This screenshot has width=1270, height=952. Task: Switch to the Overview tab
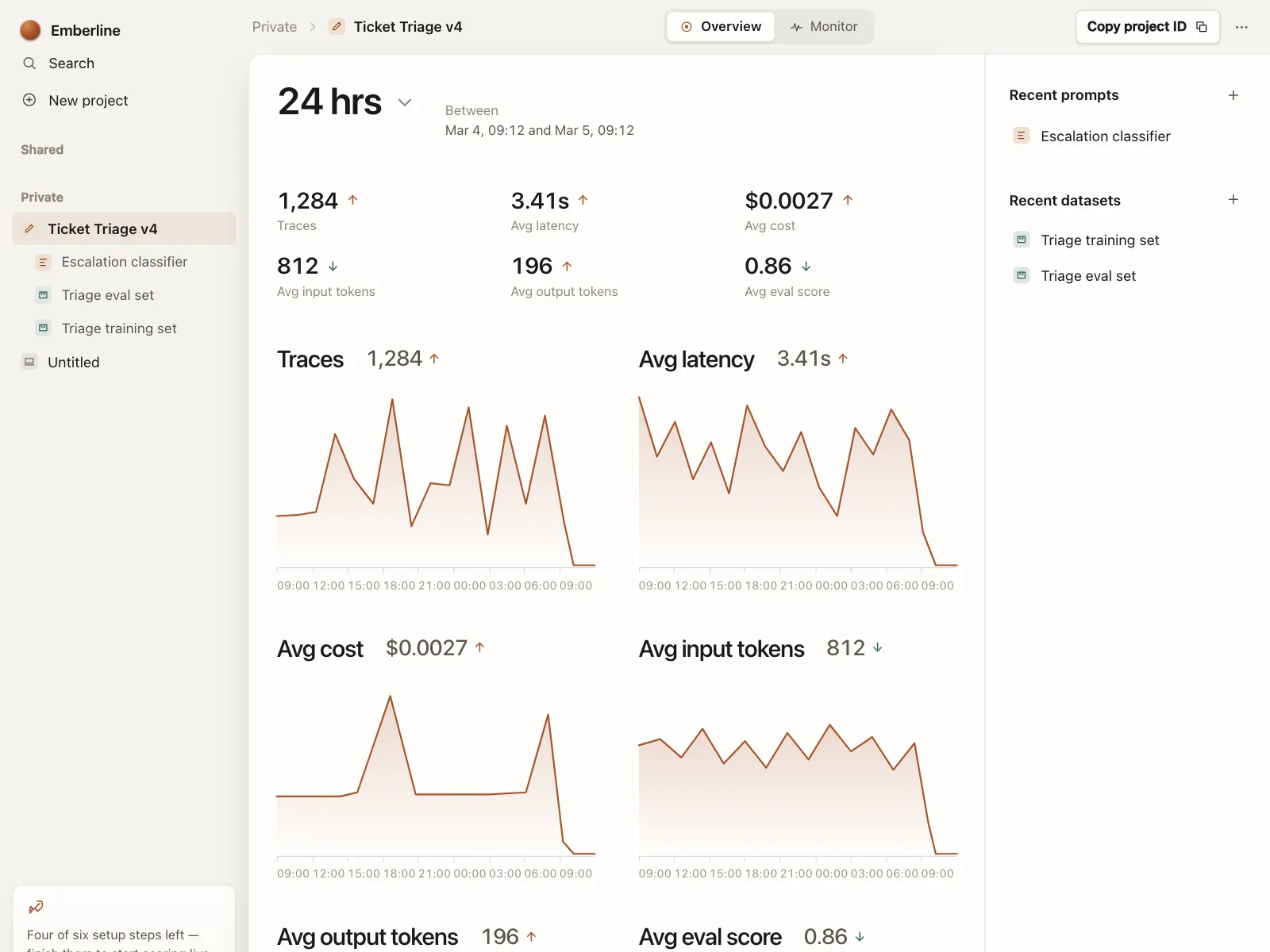coord(721,27)
